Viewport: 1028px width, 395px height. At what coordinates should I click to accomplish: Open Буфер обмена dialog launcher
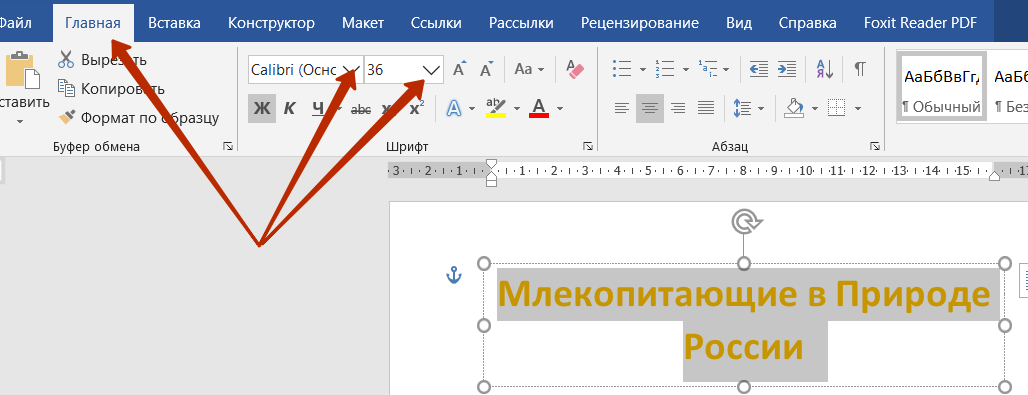click(227, 146)
